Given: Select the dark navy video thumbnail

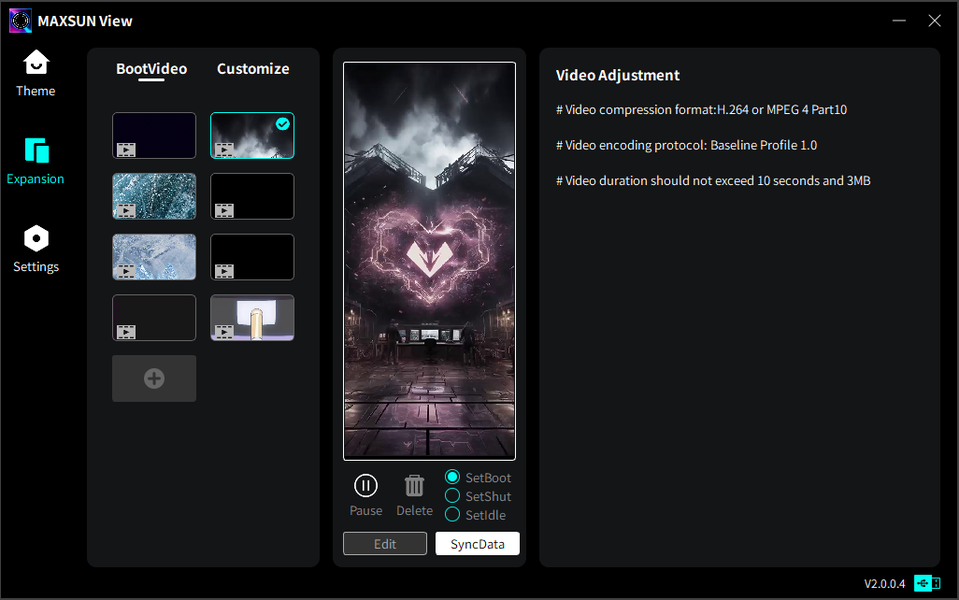Looking at the screenshot, I should tap(154, 135).
